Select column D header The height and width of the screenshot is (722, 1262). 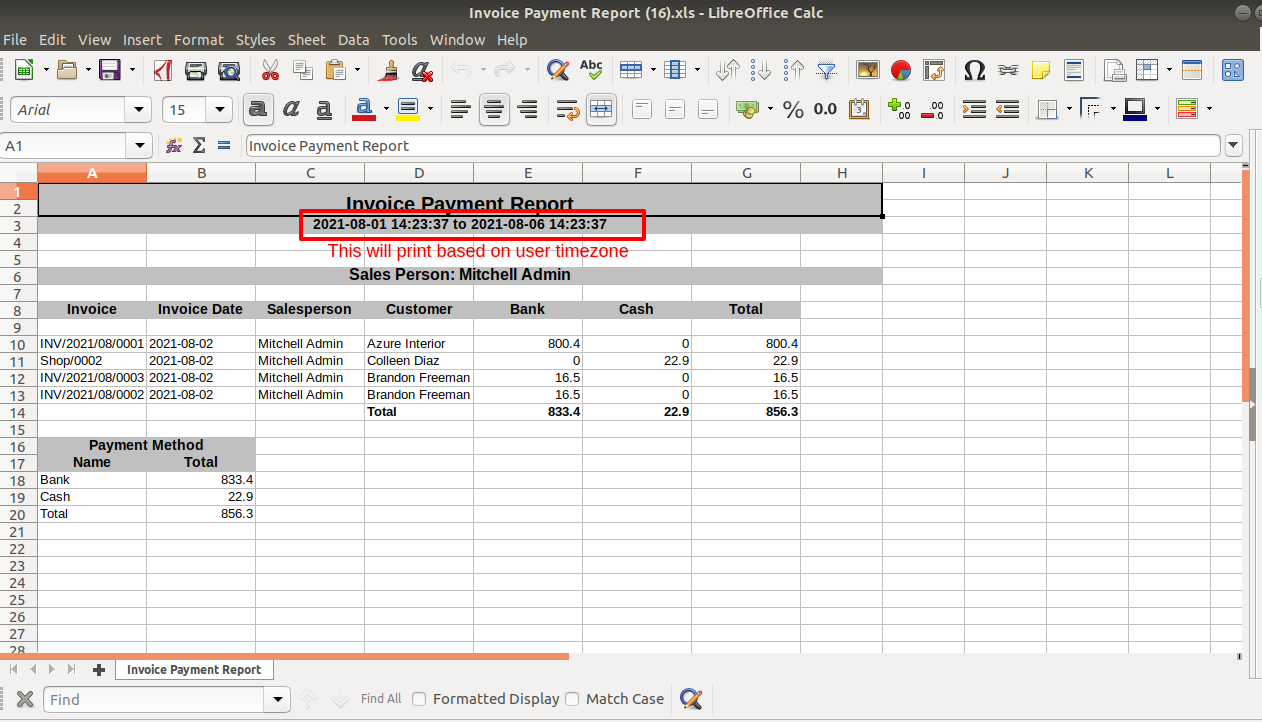[x=419, y=173]
